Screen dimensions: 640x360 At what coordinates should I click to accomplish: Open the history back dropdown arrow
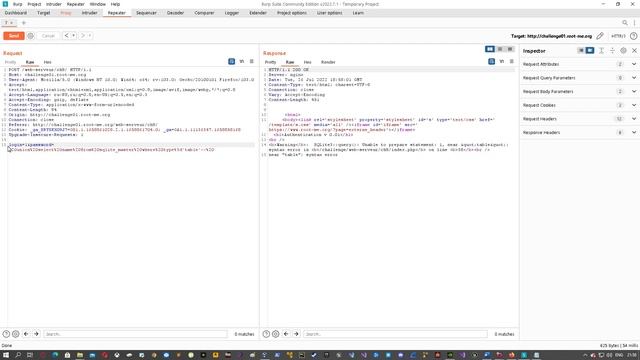tap(73, 36)
